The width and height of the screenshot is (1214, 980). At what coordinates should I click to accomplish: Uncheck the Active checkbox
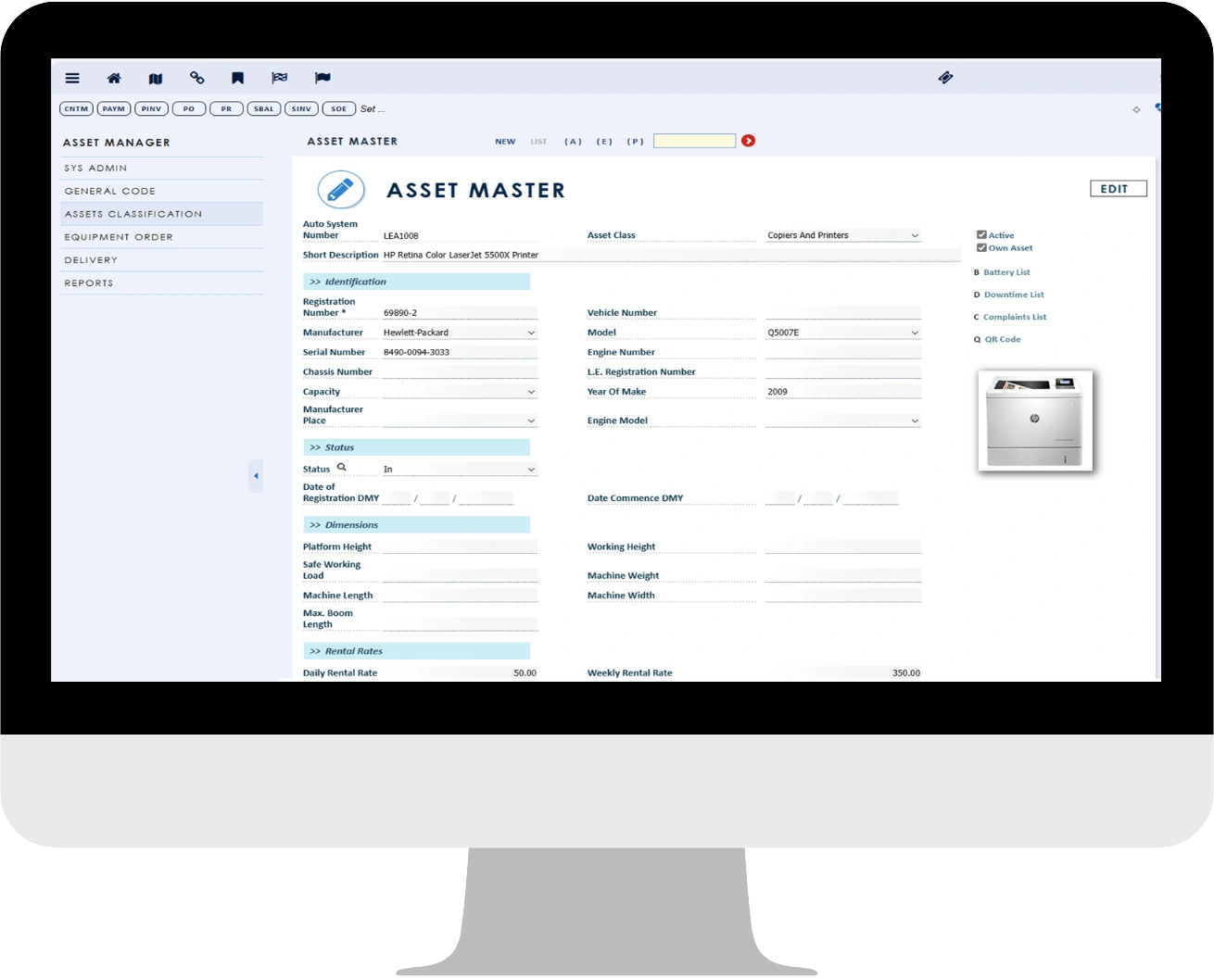pos(981,235)
